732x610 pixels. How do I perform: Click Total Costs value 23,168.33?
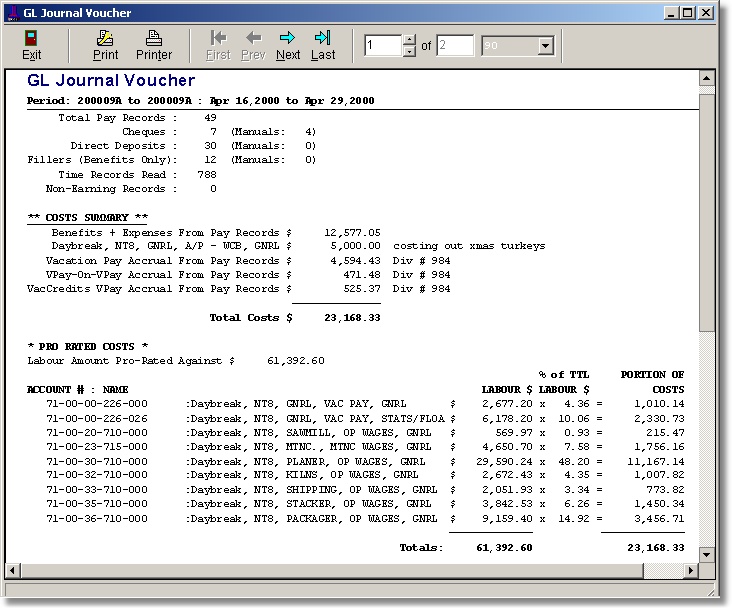pos(352,318)
